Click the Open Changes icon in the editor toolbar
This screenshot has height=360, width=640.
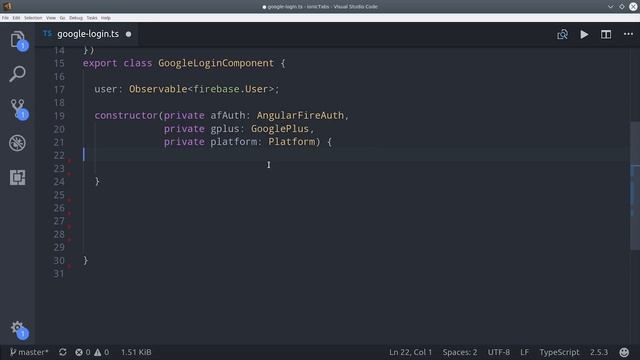click(562, 34)
